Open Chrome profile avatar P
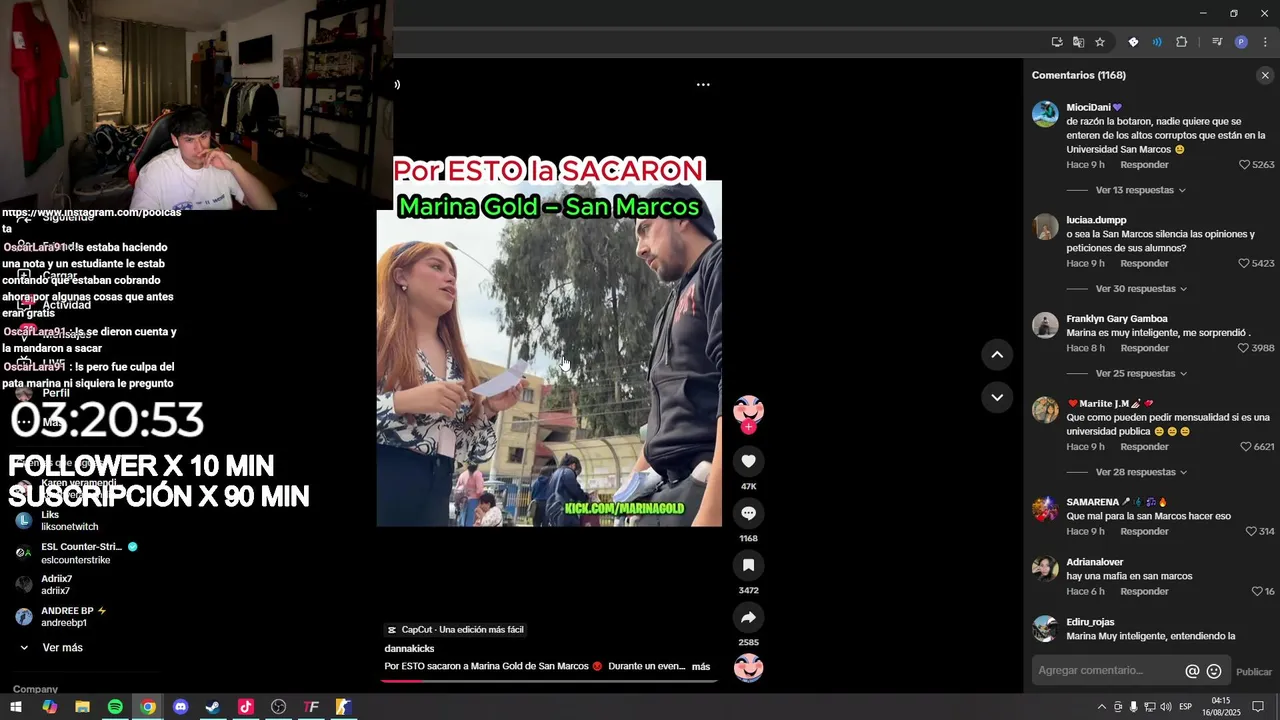Screen dimensions: 1280x720 [1241, 42]
